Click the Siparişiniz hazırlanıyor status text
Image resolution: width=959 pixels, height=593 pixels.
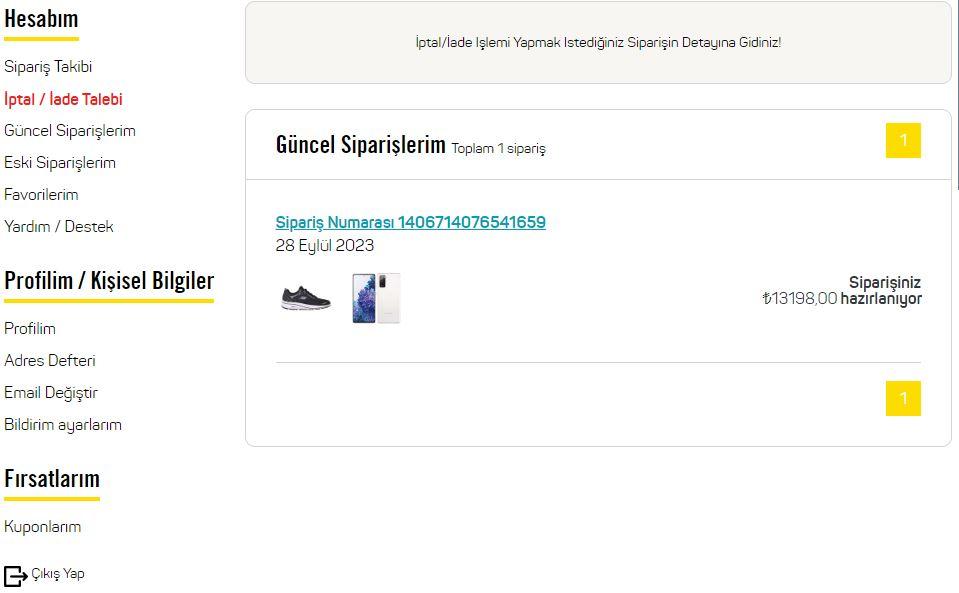[x=881, y=291]
